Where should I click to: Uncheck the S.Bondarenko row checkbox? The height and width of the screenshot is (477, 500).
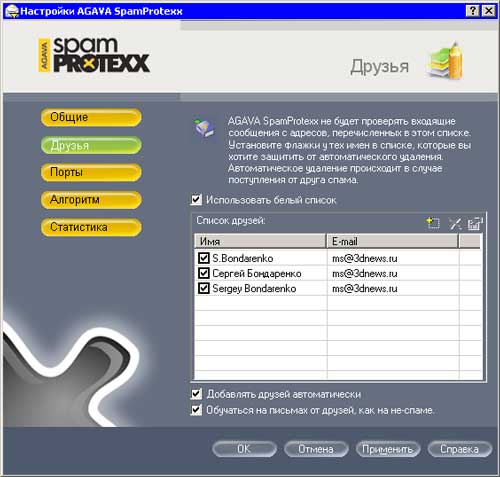(x=203, y=258)
